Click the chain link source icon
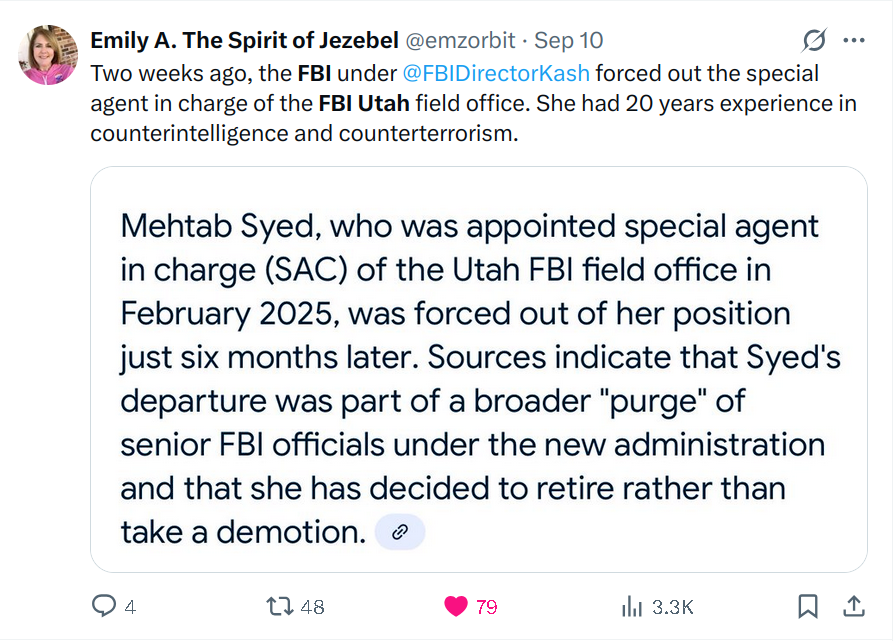The image size is (895, 641). [x=400, y=532]
